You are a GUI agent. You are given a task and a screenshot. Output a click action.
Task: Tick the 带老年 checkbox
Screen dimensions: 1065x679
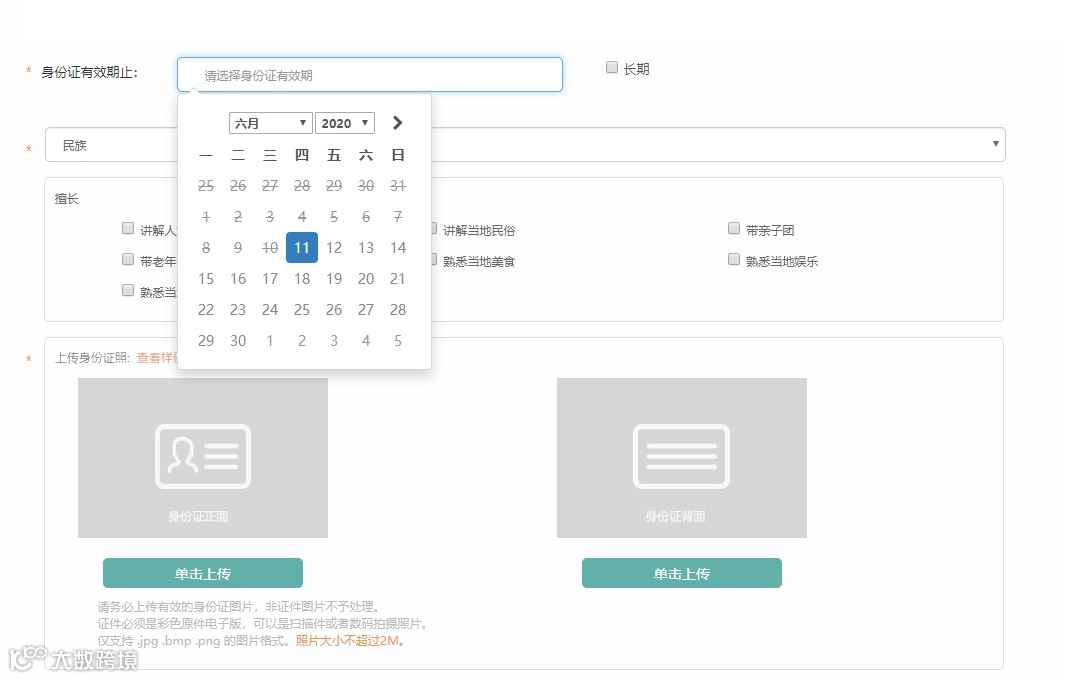128,259
